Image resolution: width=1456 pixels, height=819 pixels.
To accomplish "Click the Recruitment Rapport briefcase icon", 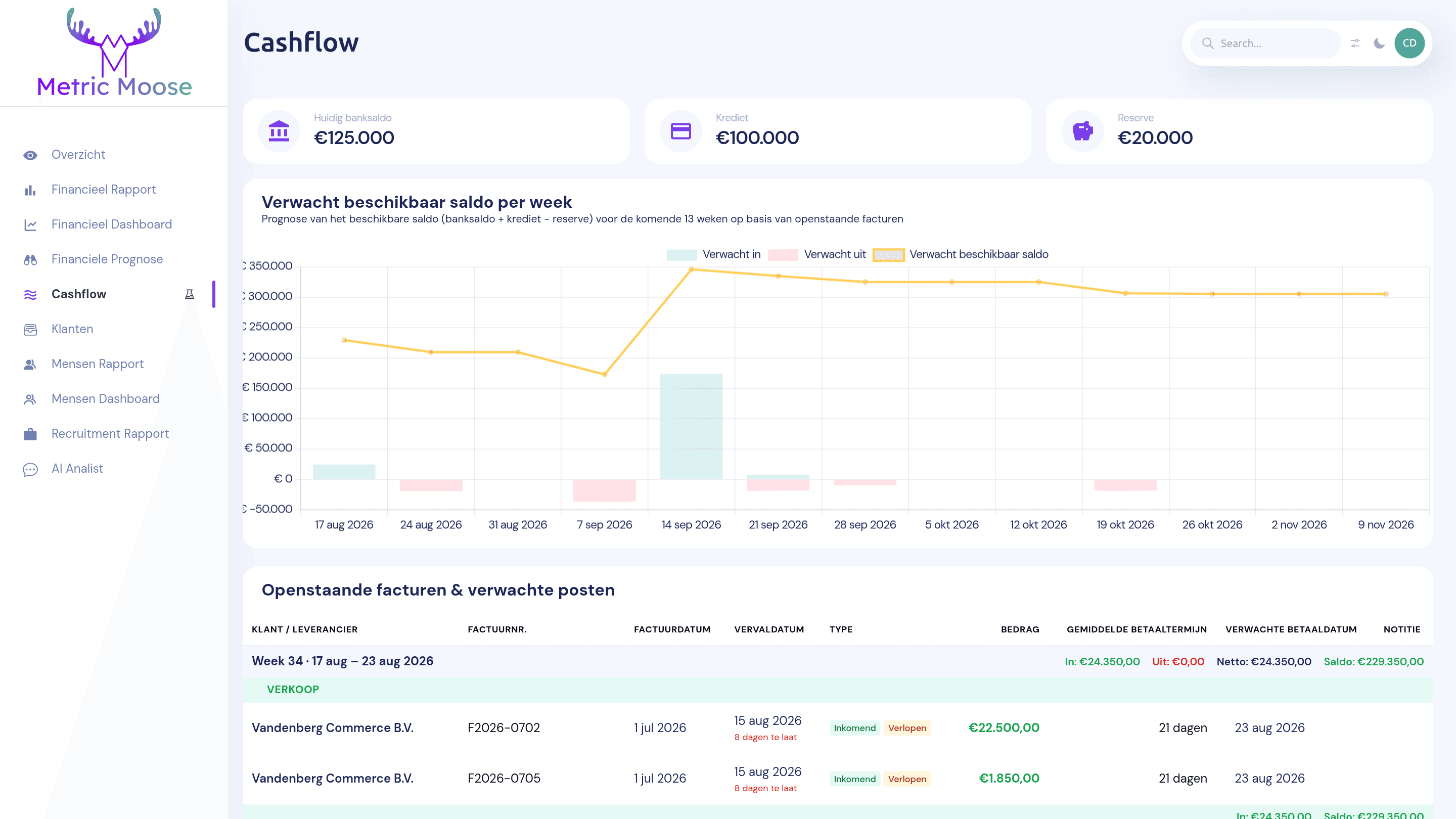I will (x=30, y=434).
